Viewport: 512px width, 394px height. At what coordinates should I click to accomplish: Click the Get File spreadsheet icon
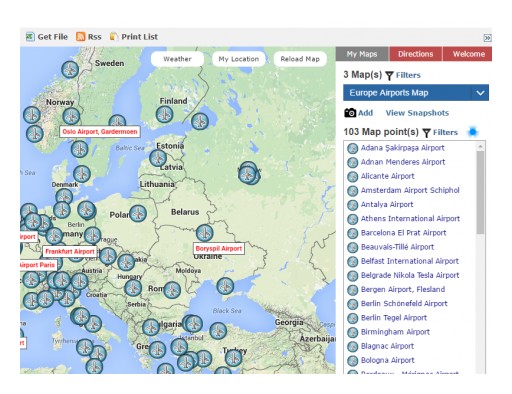point(30,36)
